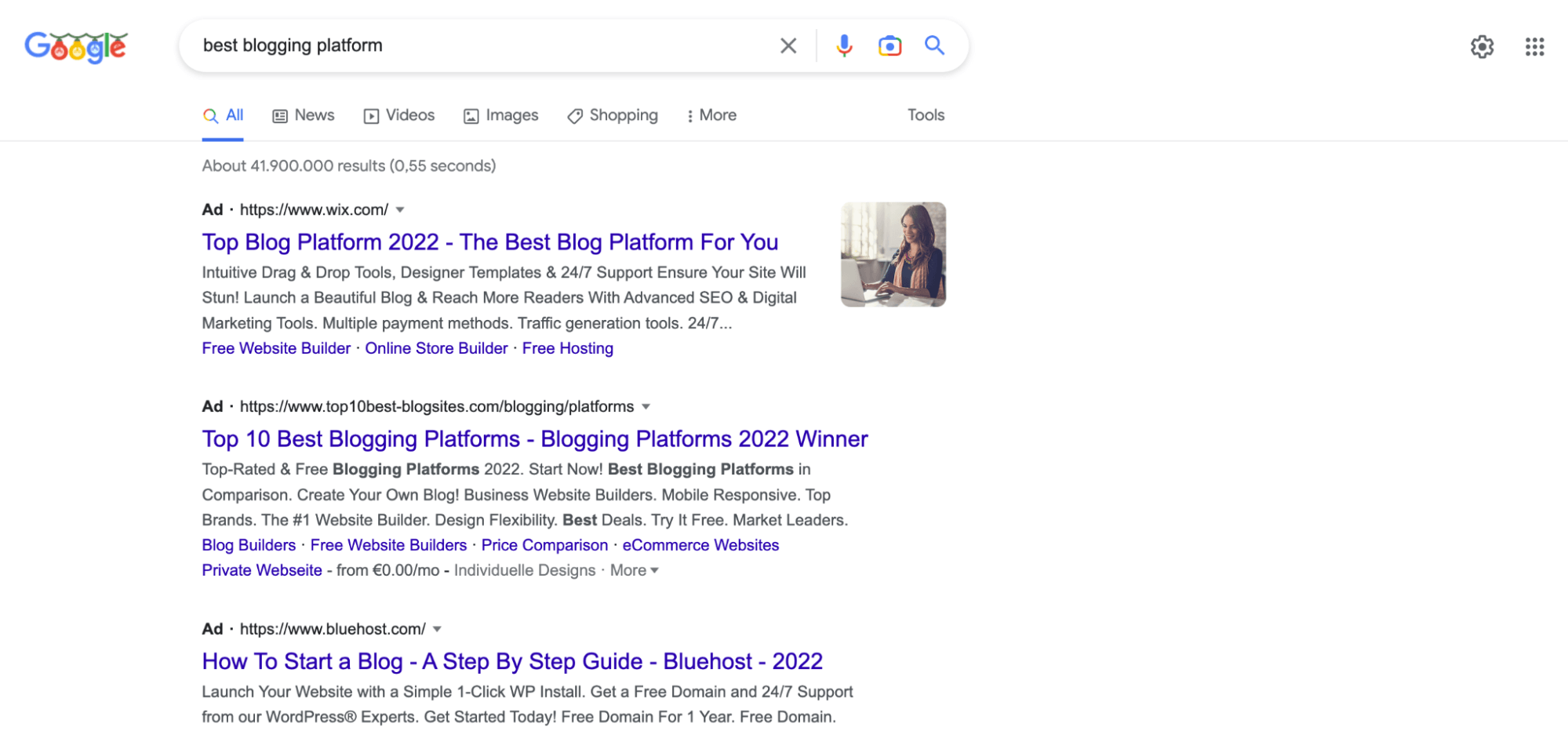Open search Tools
Viewport: 1568px width, 738px height.
click(x=926, y=115)
